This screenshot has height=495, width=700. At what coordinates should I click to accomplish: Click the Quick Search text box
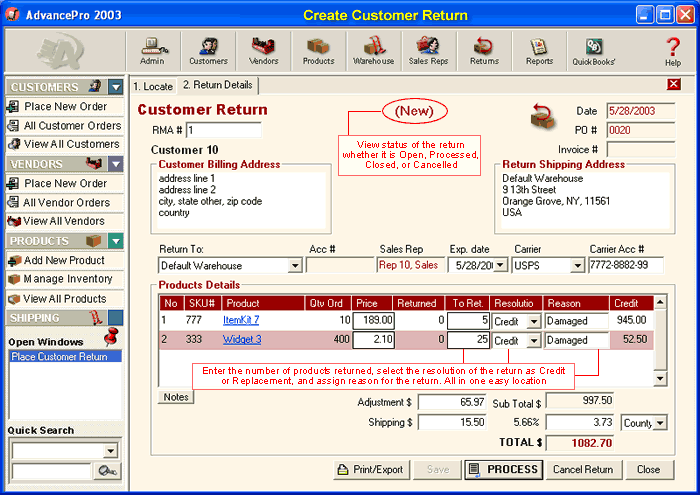point(51,471)
